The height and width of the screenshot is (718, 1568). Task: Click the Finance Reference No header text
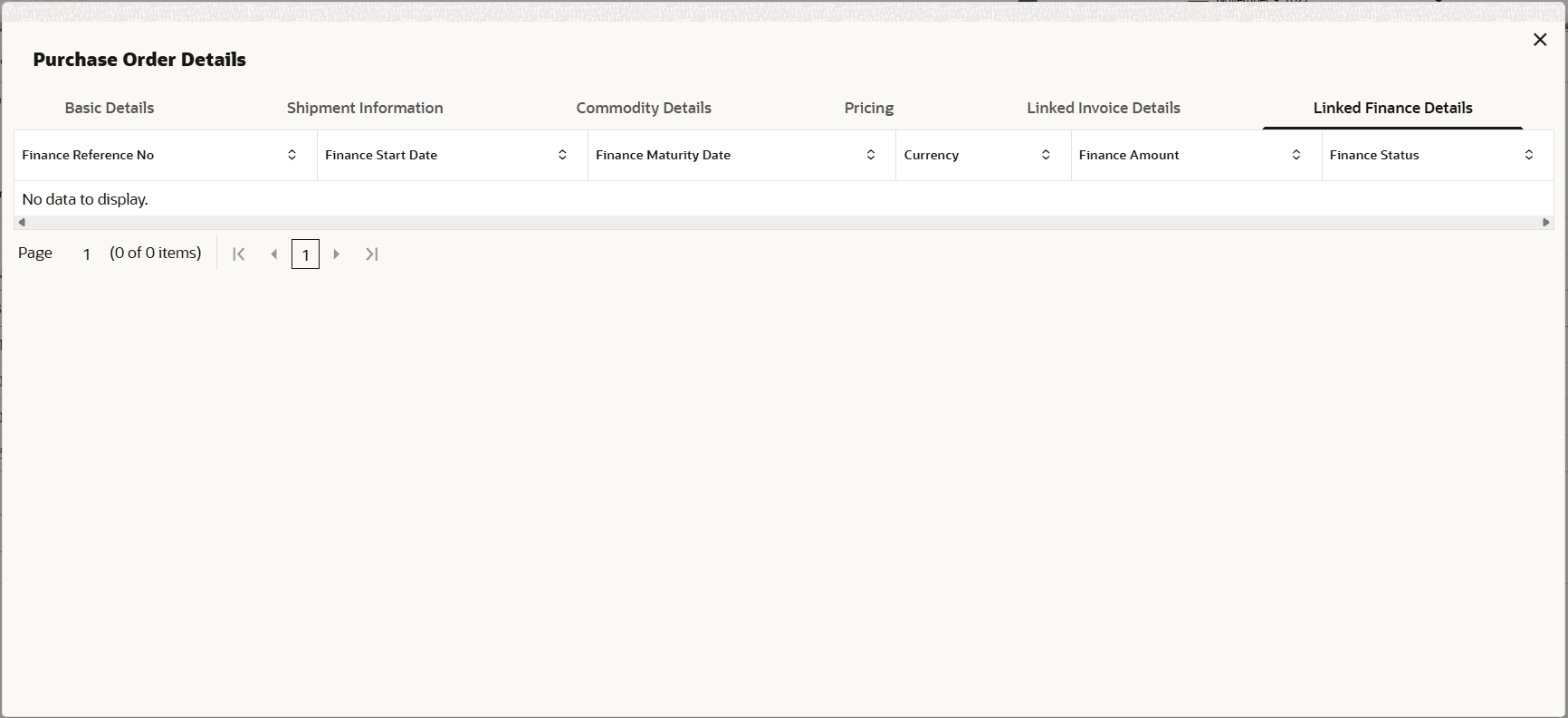coord(88,155)
